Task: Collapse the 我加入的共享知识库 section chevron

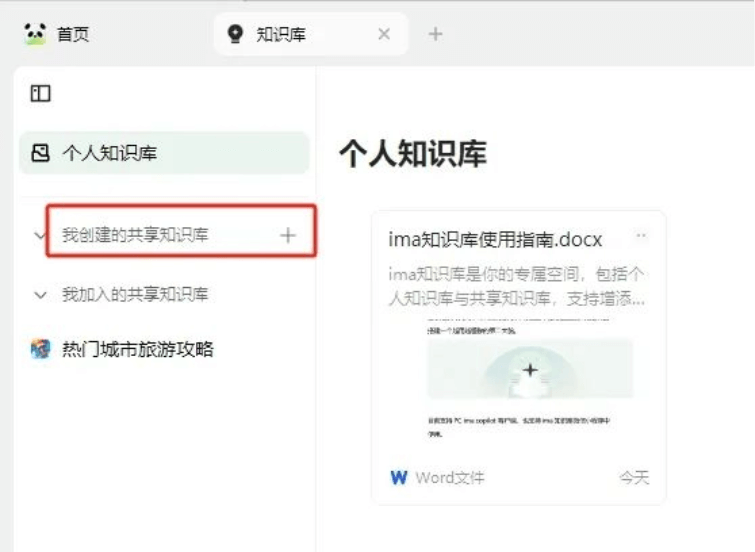Action: point(40,295)
